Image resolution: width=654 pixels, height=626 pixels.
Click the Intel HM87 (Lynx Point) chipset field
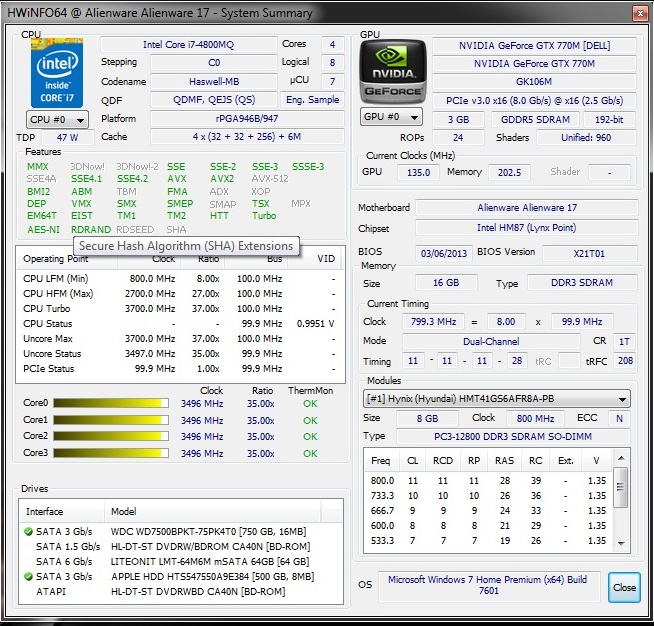click(x=527, y=228)
